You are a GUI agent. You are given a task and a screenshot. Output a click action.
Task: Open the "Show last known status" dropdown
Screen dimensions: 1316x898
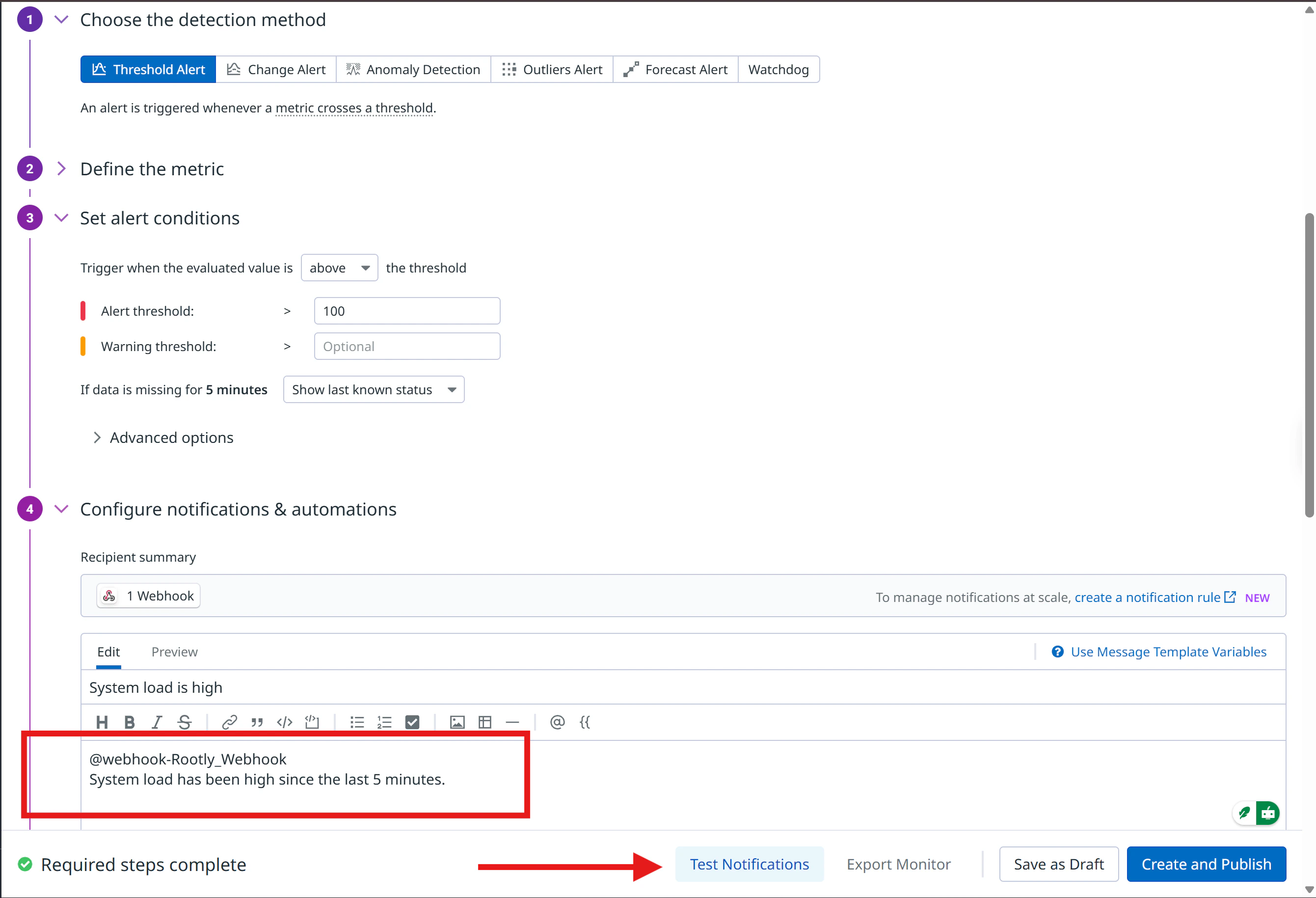(x=373, y=389)
